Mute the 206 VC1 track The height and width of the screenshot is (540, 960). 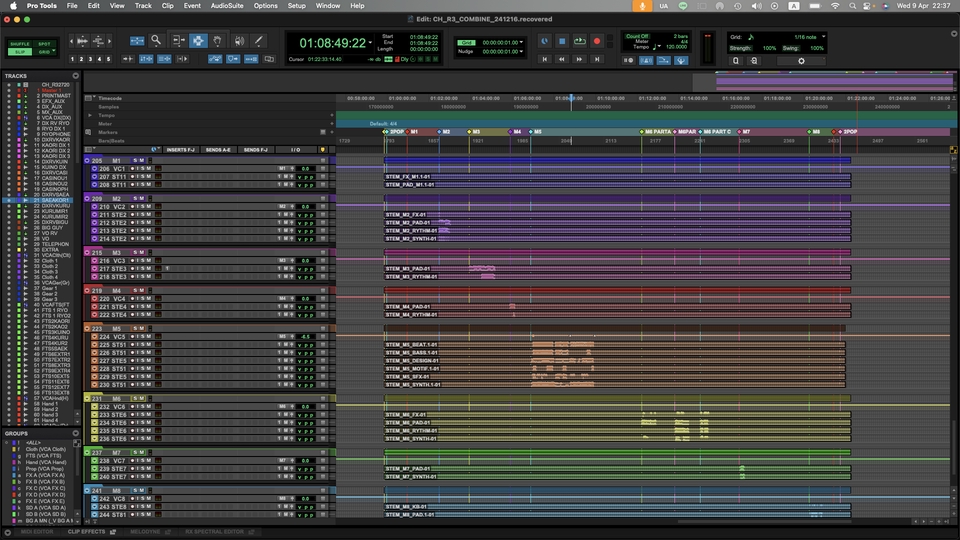[147, 169]
